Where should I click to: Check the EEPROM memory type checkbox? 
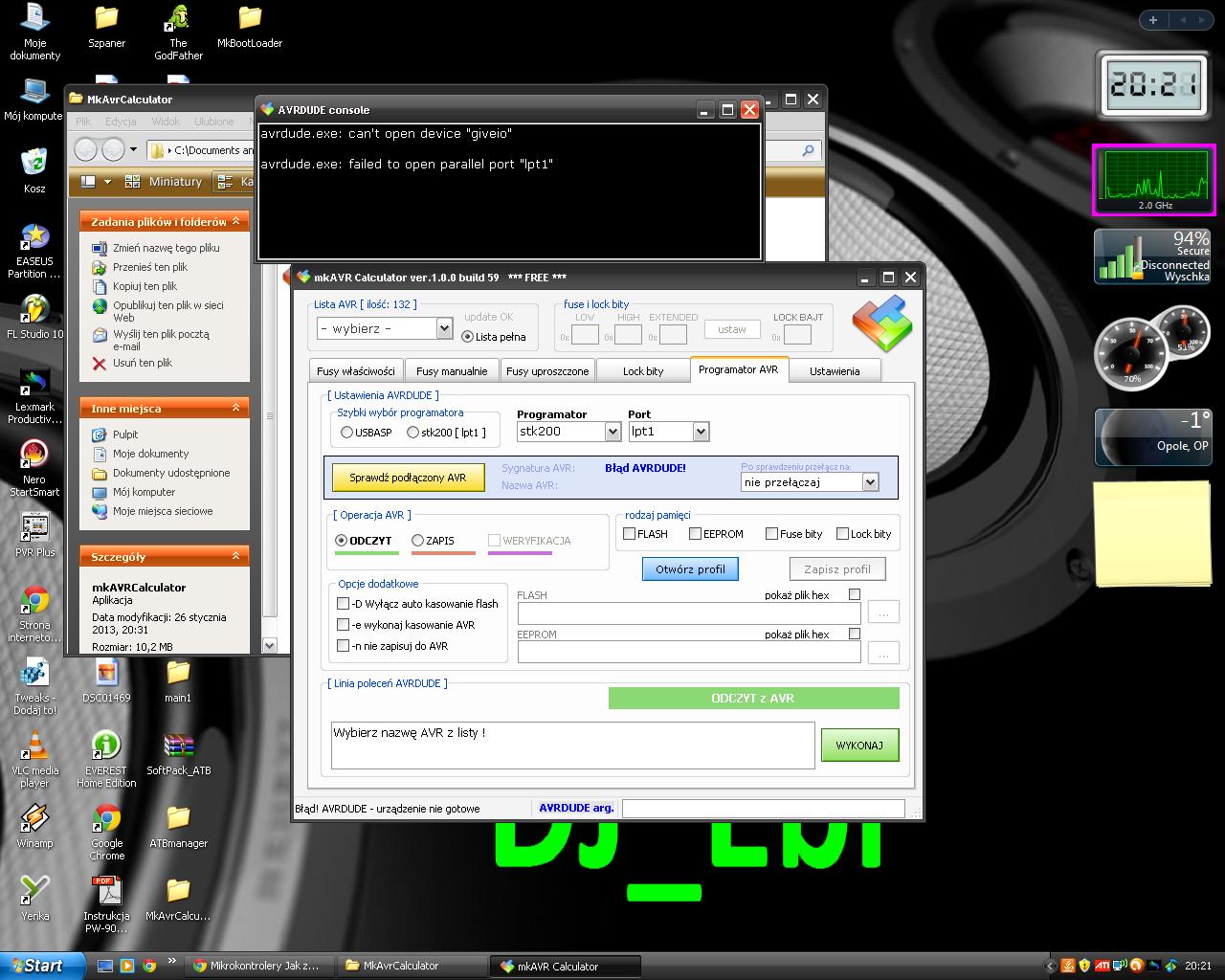(695, 534)
